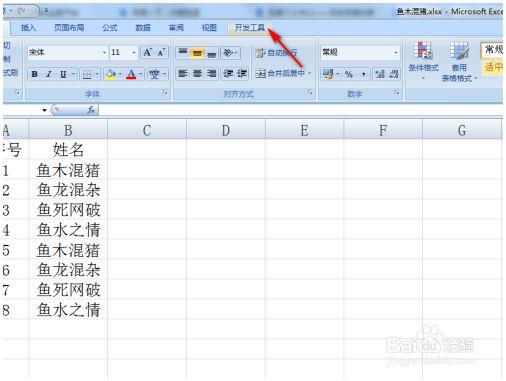Expand the font size dropdown
506x381 pixels.
[x=134, y=53]
